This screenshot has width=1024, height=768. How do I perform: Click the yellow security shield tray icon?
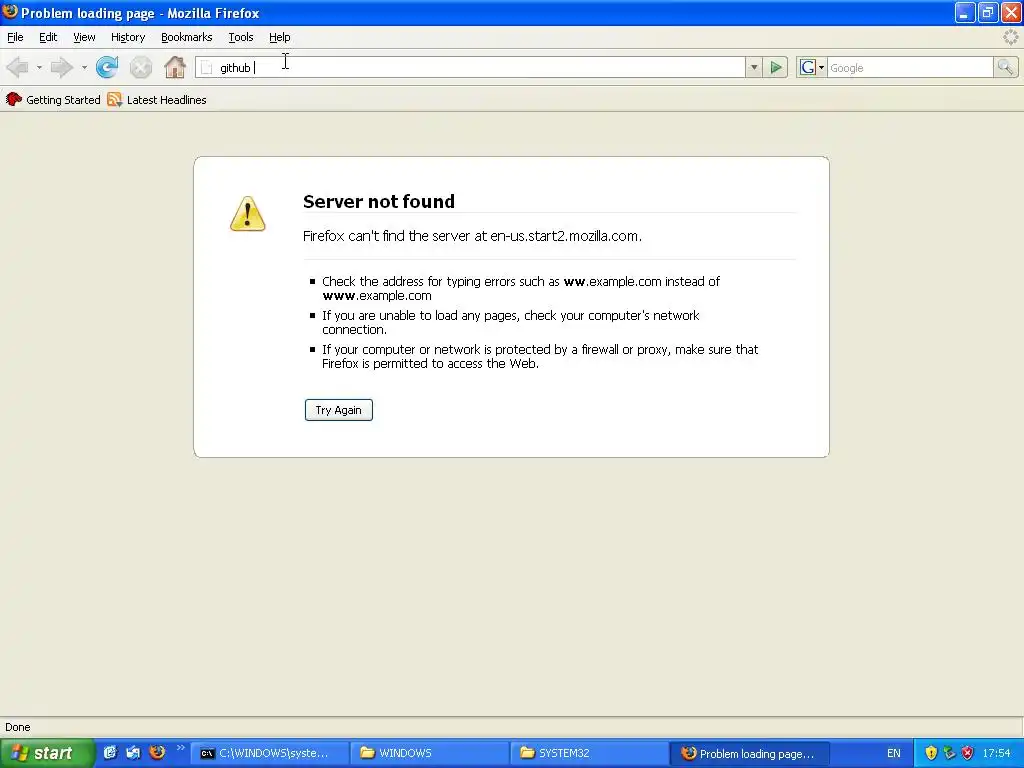coord(931,753)
